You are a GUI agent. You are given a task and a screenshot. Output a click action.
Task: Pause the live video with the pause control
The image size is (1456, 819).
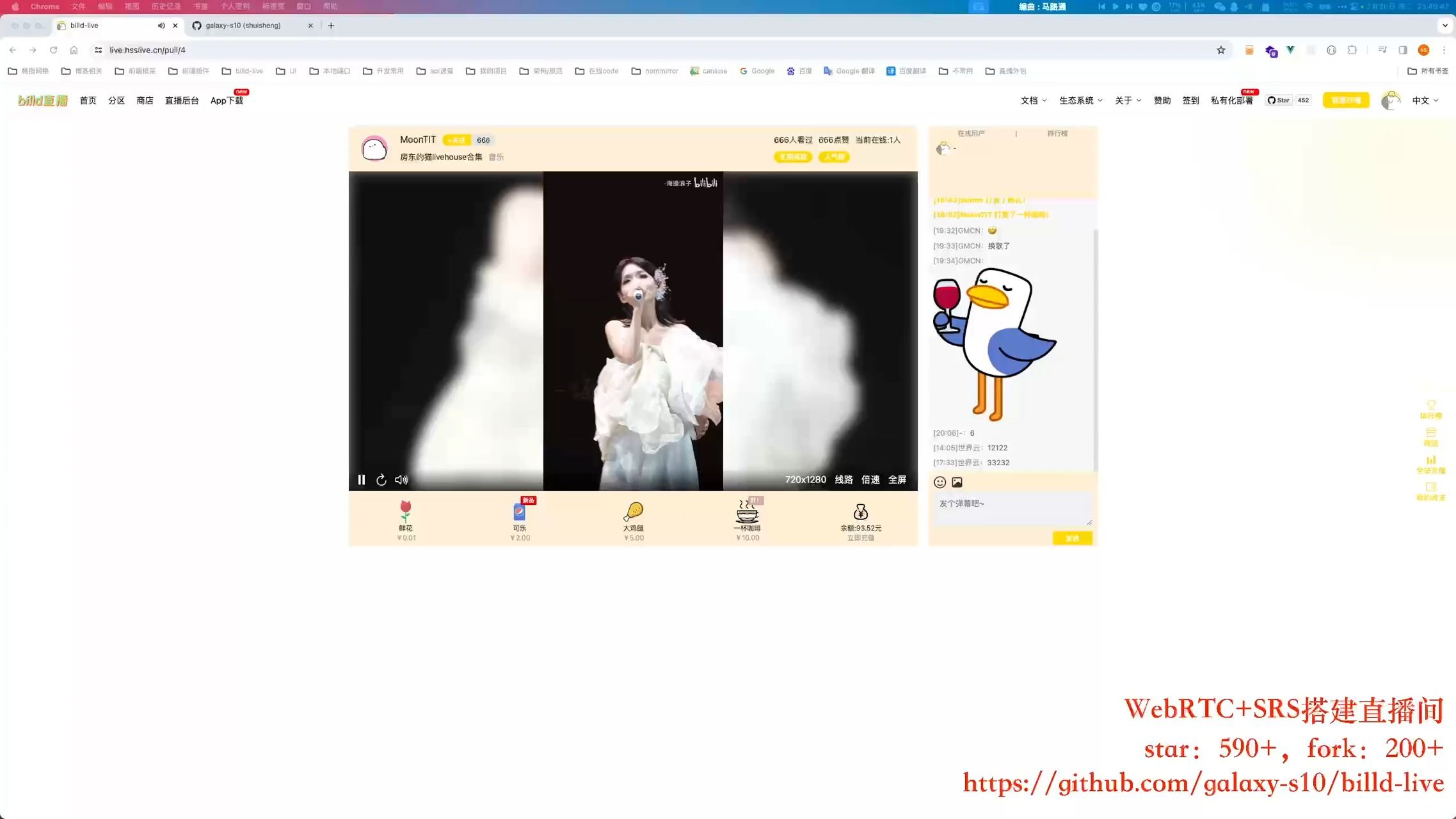pos(362,479)
